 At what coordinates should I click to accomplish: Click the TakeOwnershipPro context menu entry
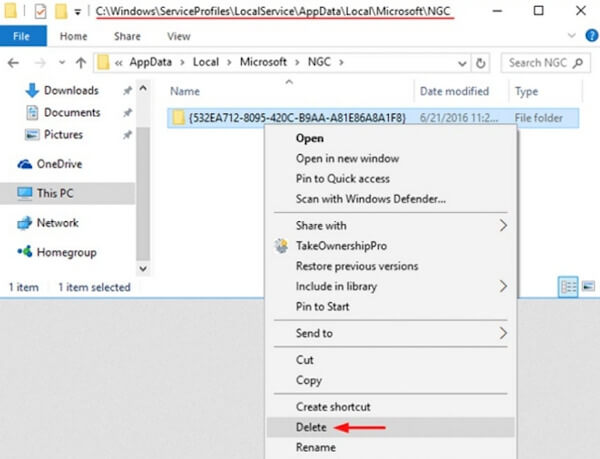(340, 246)
